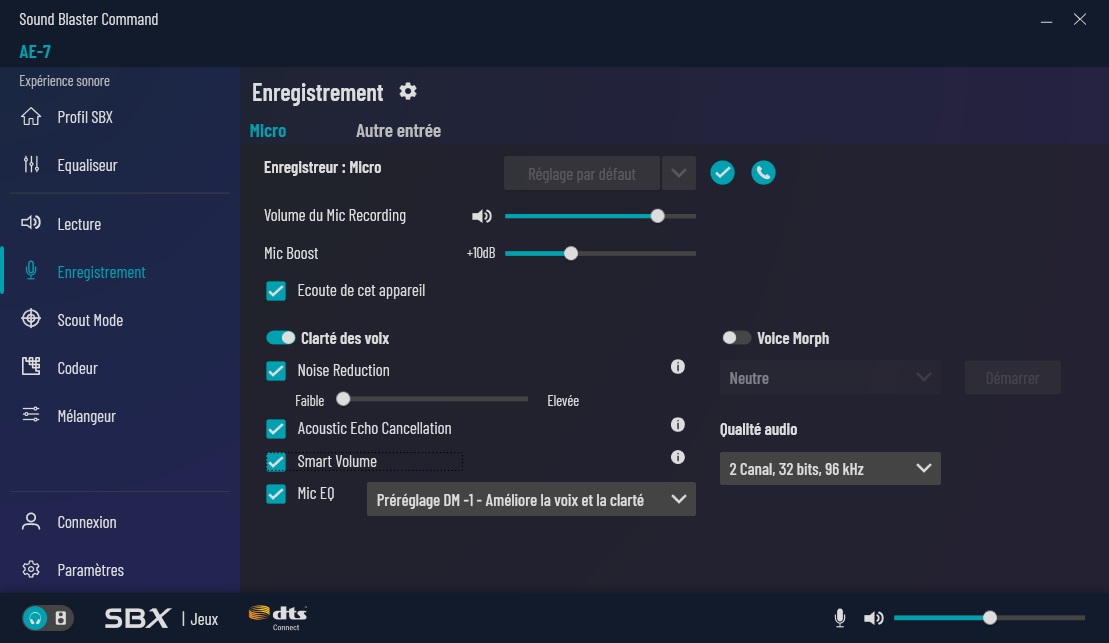Click the AE-7 device name
1109x643 pixels.
(x=35, y=51)
